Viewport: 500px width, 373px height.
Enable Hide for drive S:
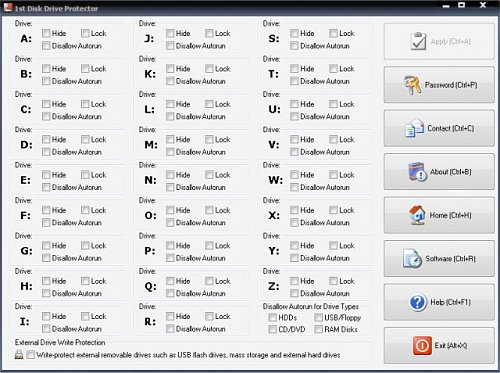click(x=294, y=33)
